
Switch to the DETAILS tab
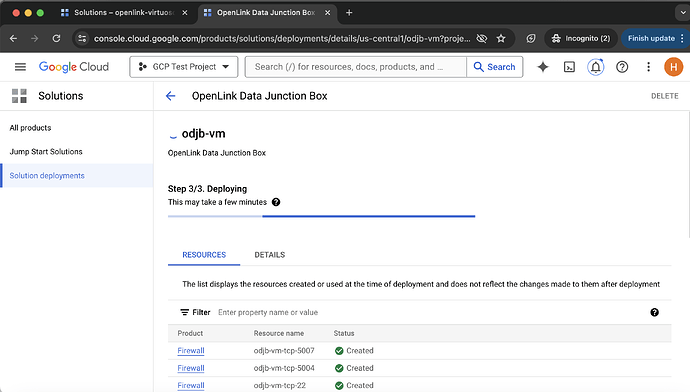pyautogui.click(x=269, y=255)
